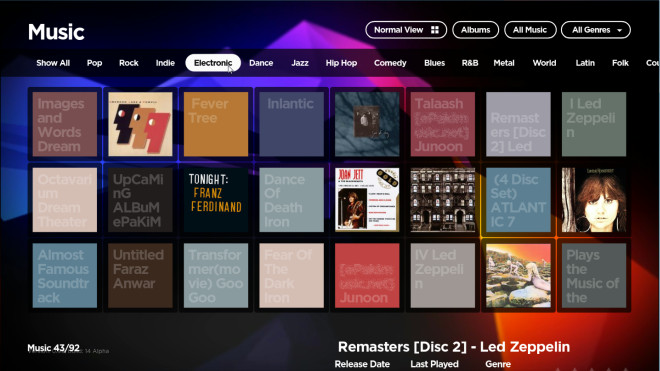Screen dimensions: 660x371
Task: Click the Music page heading
Action: click(x=56, y=32)
